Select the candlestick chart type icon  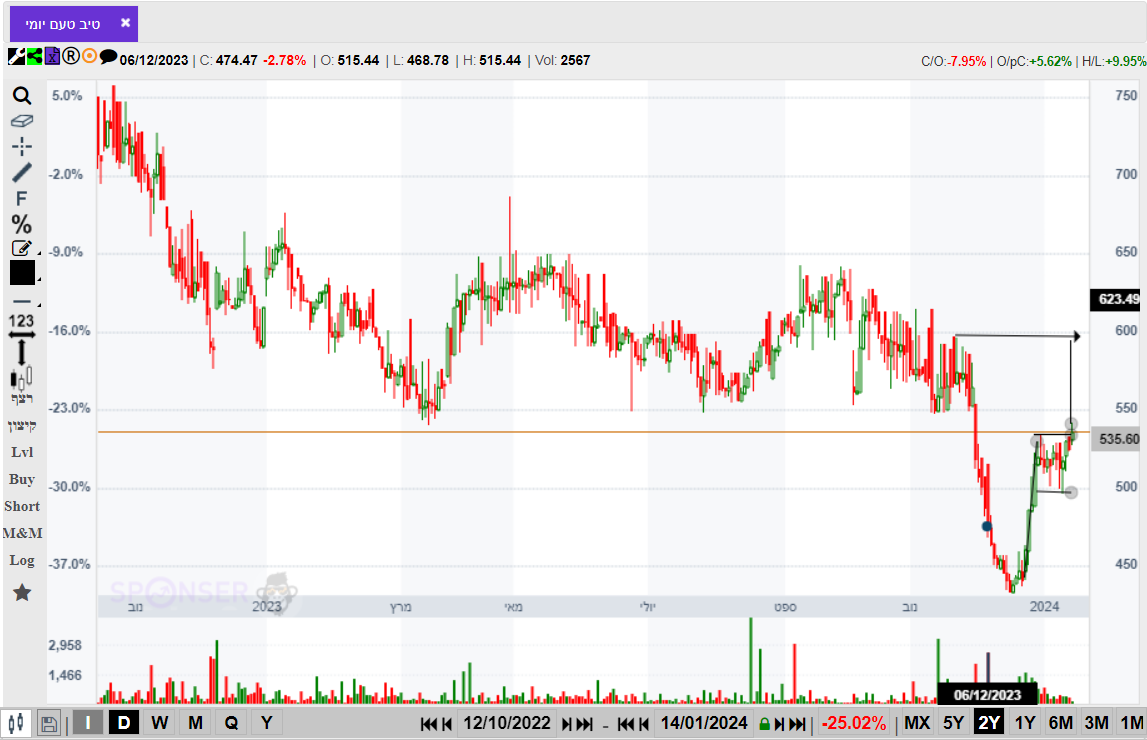(22, 379)
